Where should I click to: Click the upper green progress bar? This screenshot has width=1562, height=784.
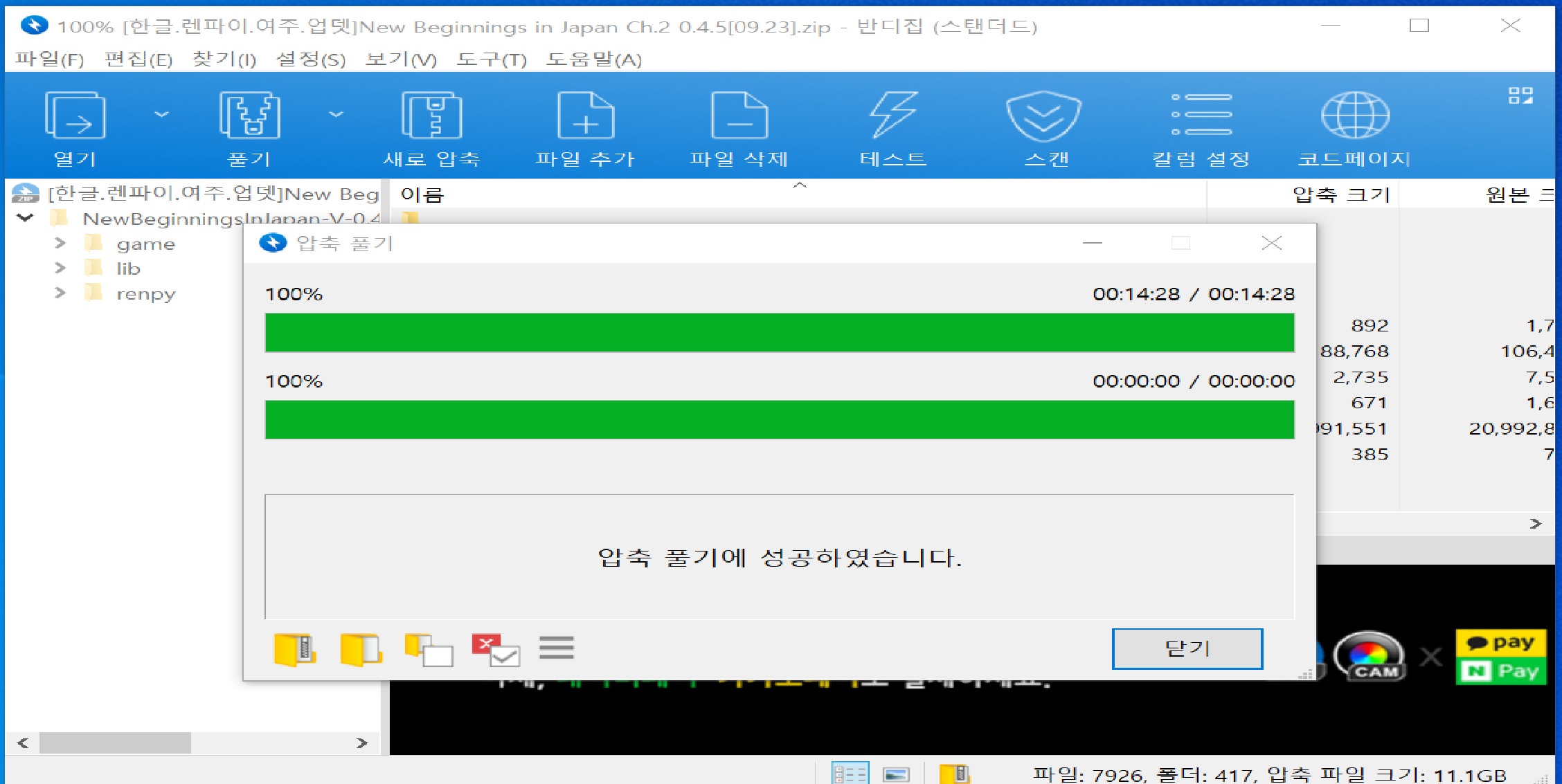click(780, 333)
